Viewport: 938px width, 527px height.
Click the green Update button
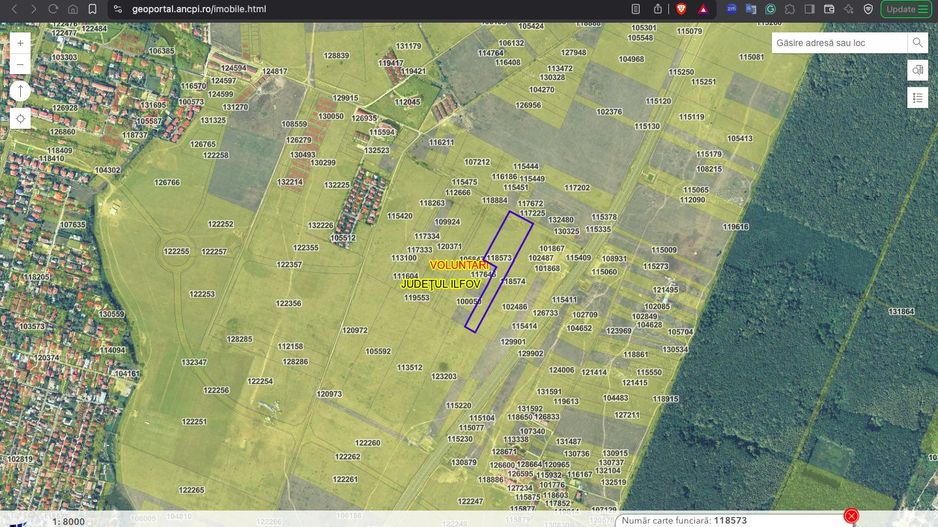tap(906, 9)
